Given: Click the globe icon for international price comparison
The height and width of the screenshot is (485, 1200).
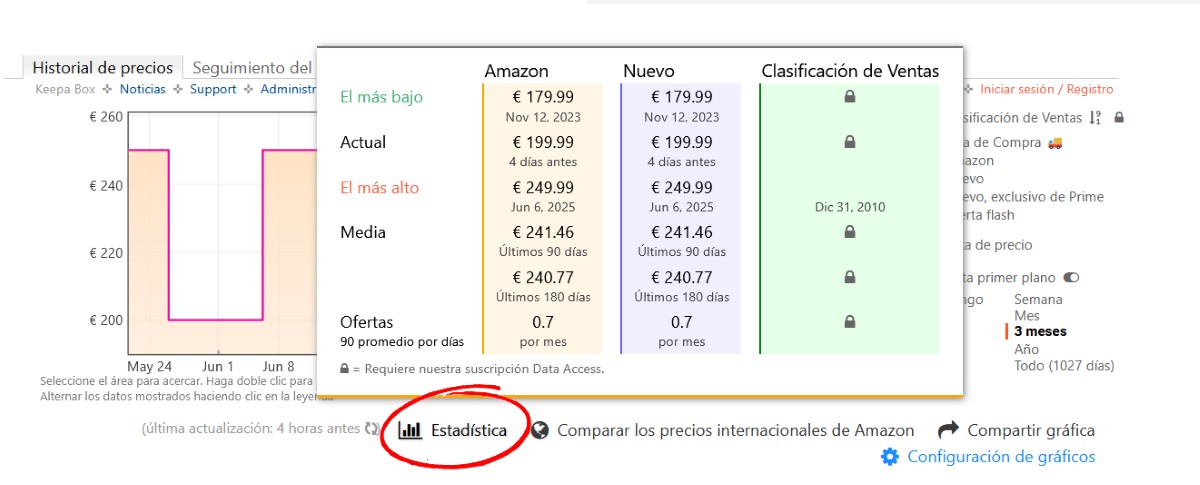Looking at the screenshot, I should tap(540, 430).
